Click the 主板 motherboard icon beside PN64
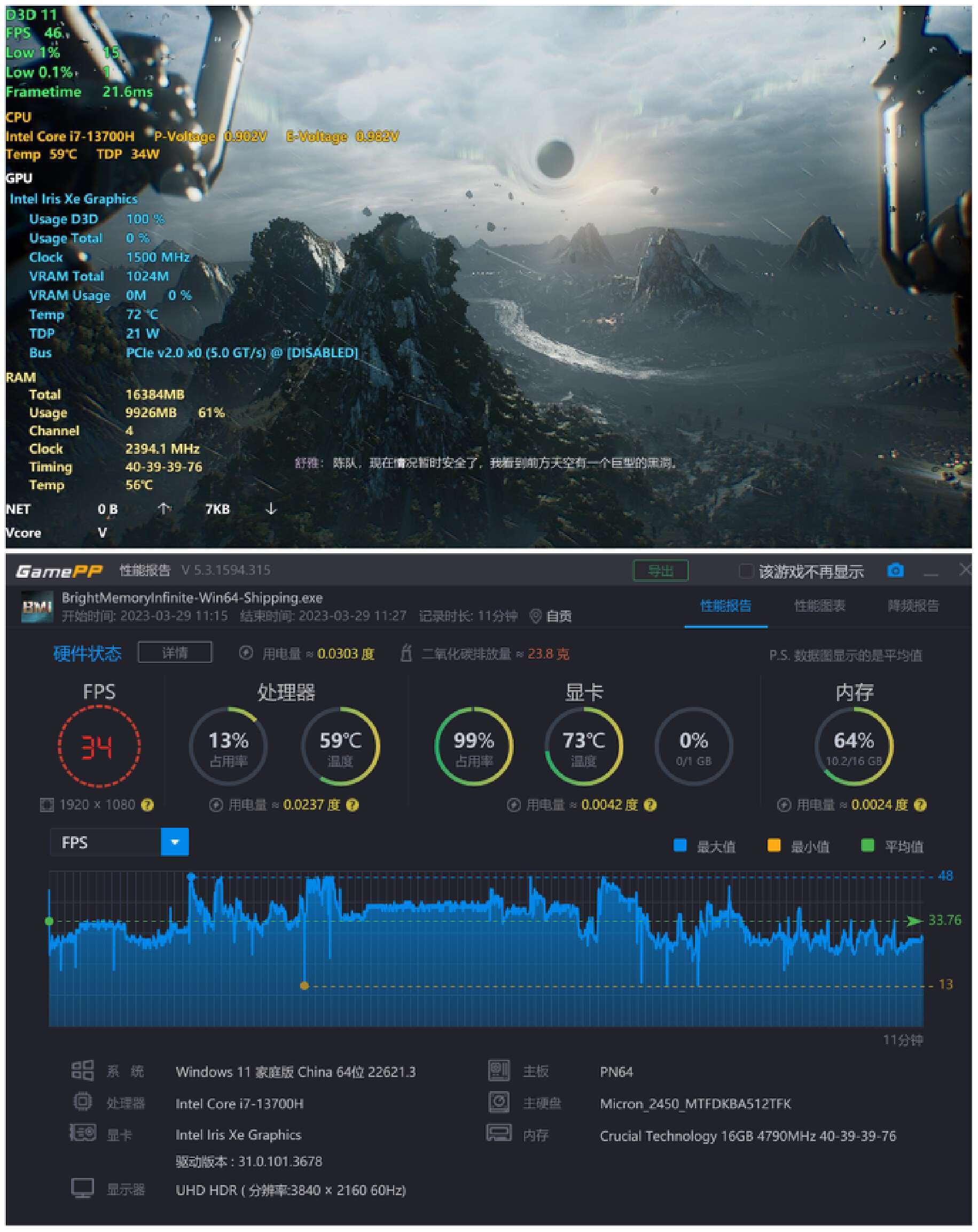Image resolution: width=978 pixels, height=1232 pixels. coord(499,1070)
